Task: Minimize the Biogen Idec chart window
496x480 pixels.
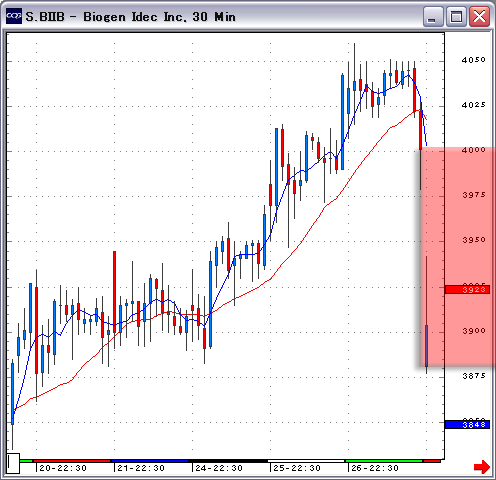Action: pos(433,16)
